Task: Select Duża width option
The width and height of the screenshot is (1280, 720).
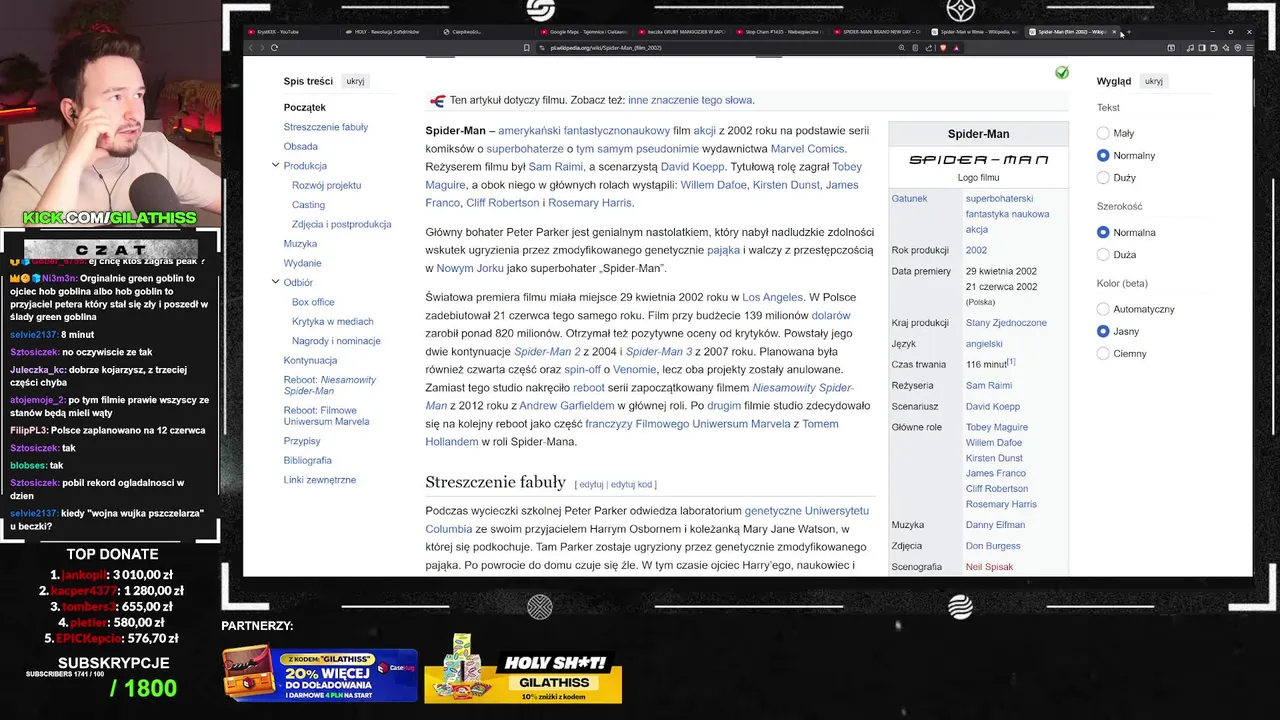Action: (1103, 255)
